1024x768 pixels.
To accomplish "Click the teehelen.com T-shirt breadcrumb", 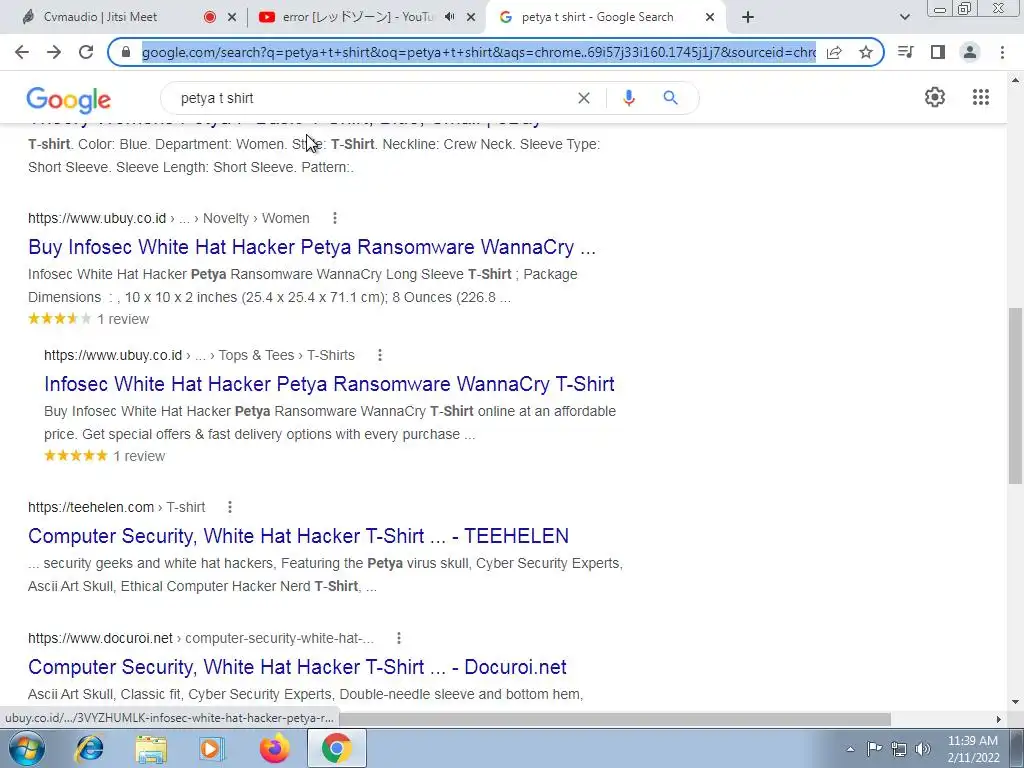I will (116, 507).
